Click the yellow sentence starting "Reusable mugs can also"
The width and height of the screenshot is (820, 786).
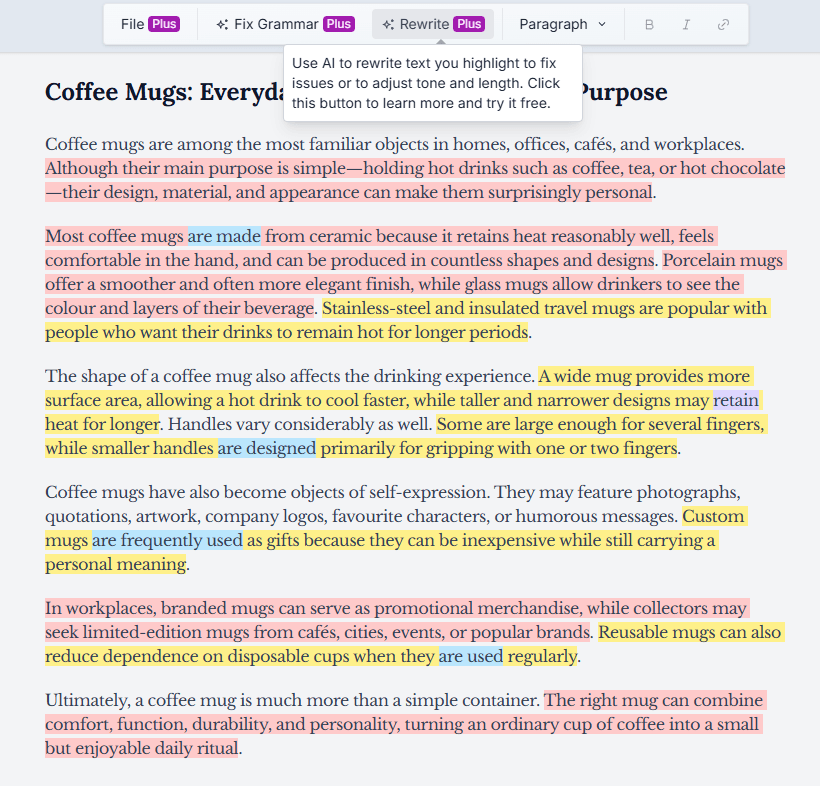415,644
